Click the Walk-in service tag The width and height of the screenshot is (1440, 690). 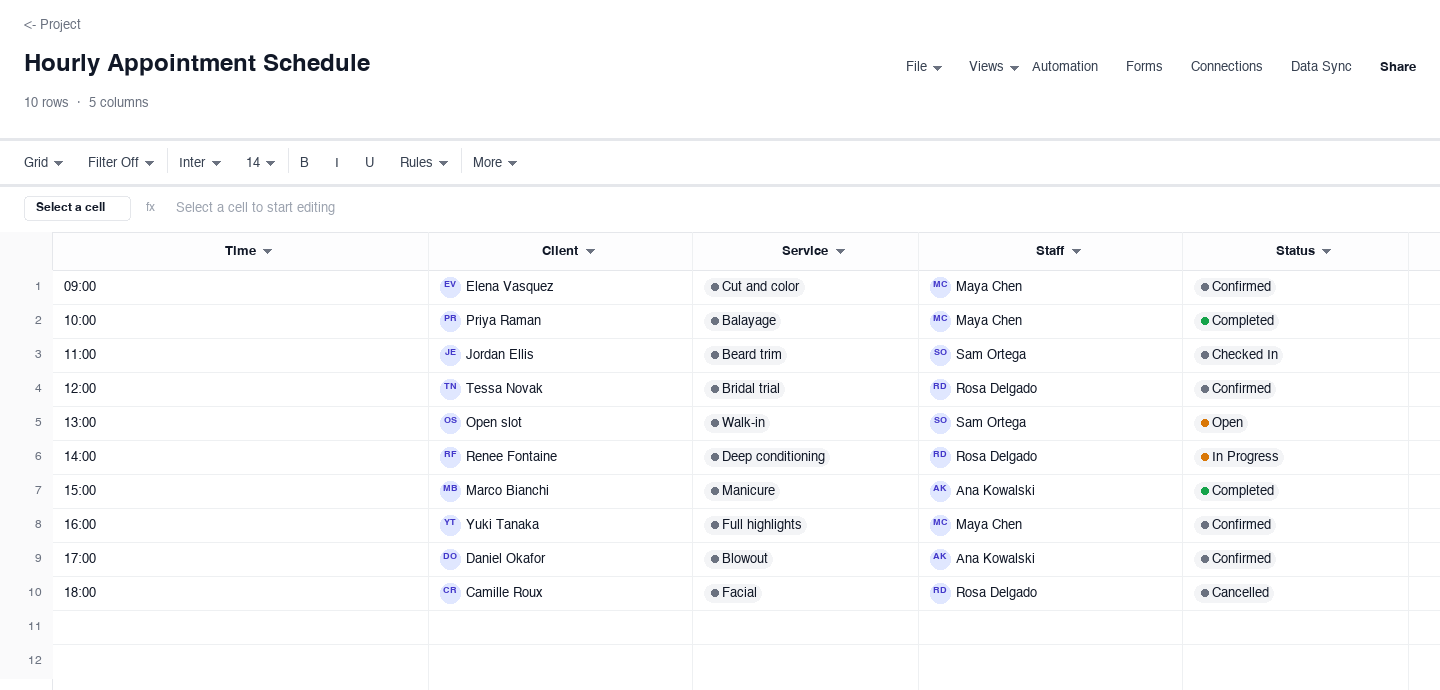click(x=737, y=423)
